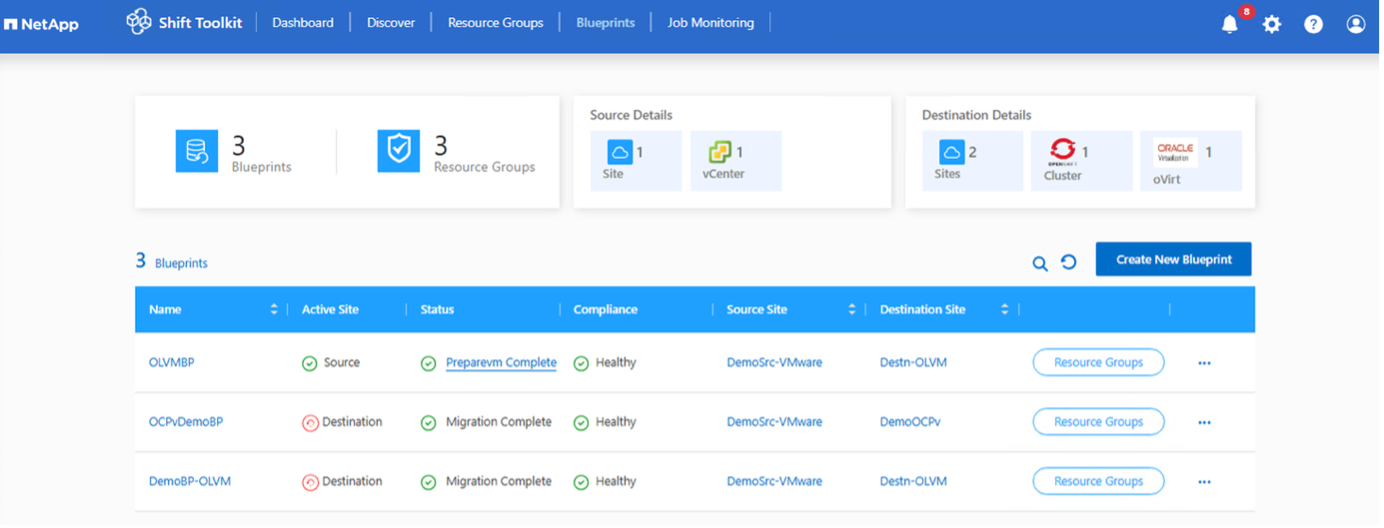The height and width of the screenshot is (528, 1384).
Task: Sort table by Name column
Action: pos(274,310)
